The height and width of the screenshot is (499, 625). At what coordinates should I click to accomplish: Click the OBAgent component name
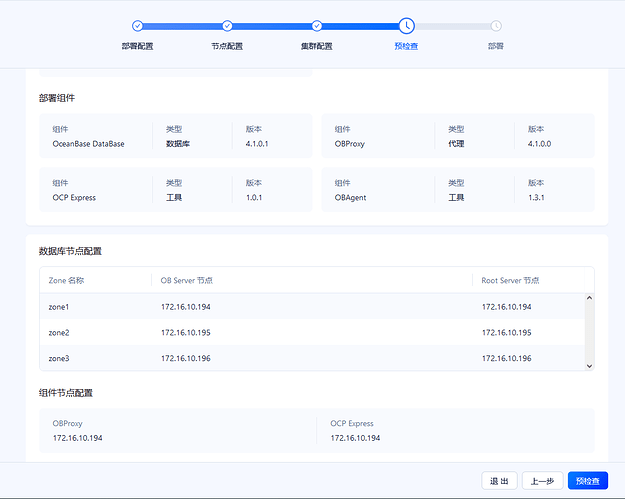pyautogui.click(x=350, y=198)
